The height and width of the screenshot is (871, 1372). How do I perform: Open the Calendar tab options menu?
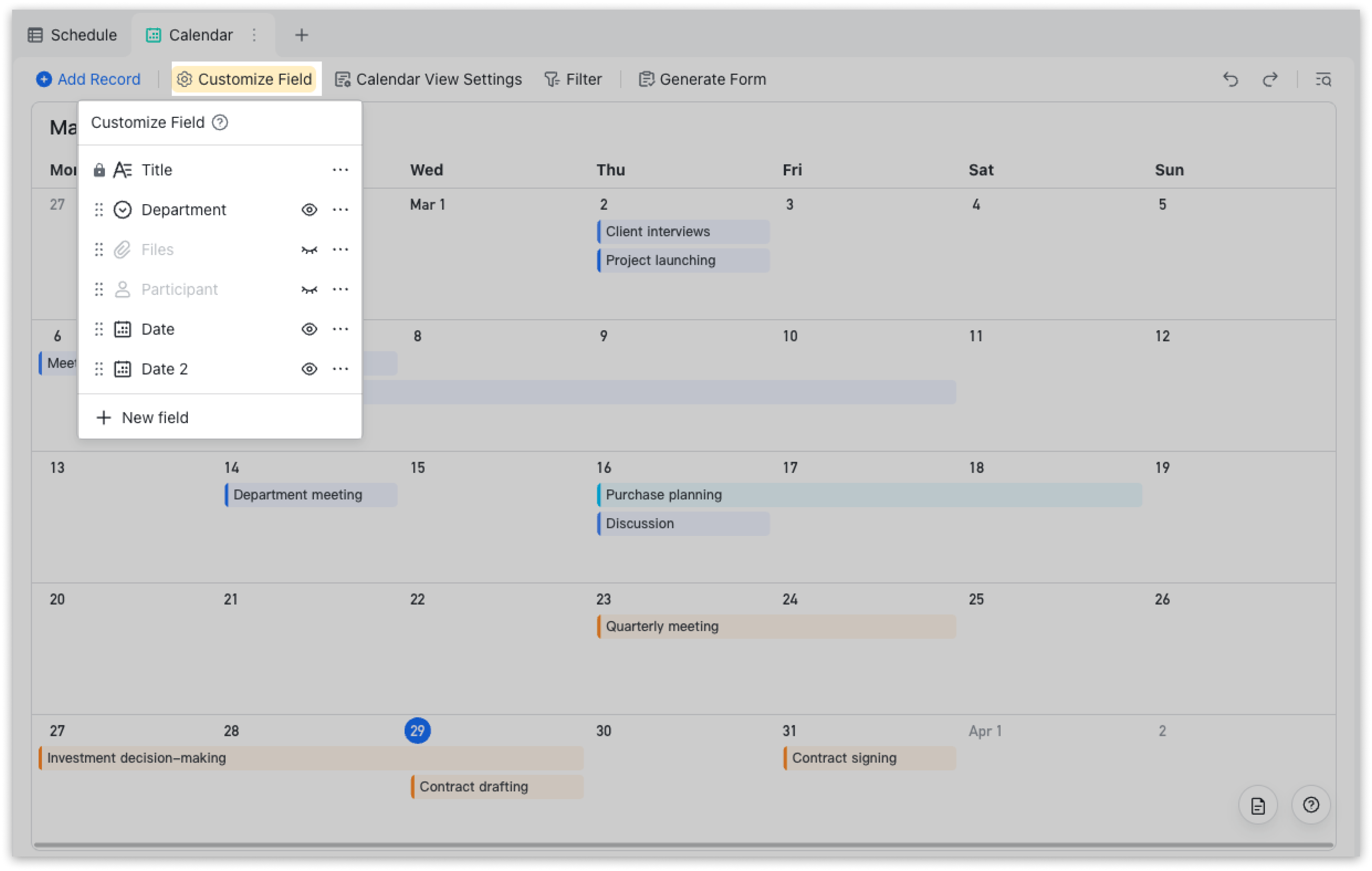(x=254, y=35)
